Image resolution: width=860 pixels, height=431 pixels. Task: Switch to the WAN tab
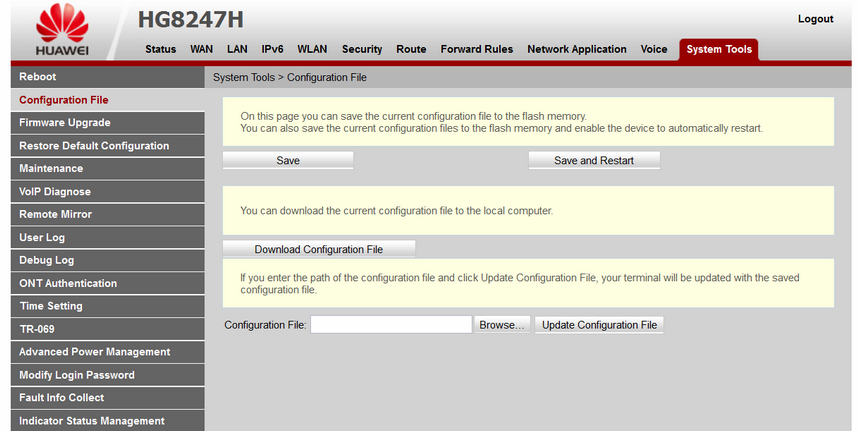coord(201,49)
